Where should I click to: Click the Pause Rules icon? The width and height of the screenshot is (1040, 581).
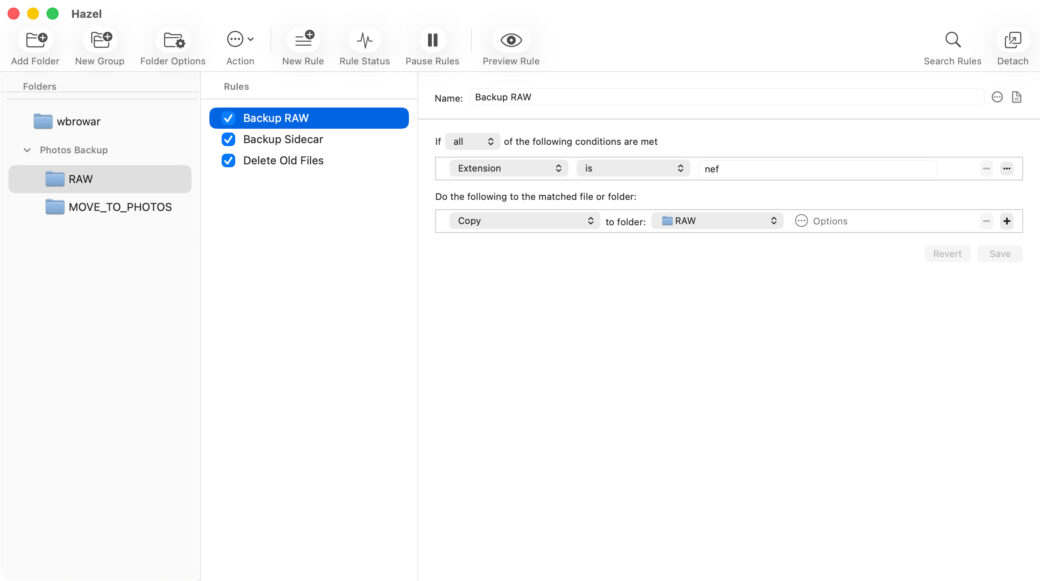[432, 40]
